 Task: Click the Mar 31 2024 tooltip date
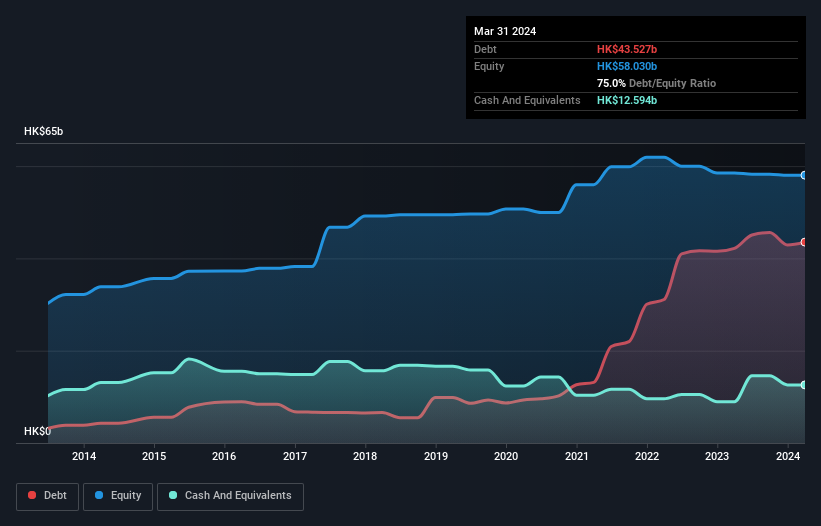pos(505,31)
